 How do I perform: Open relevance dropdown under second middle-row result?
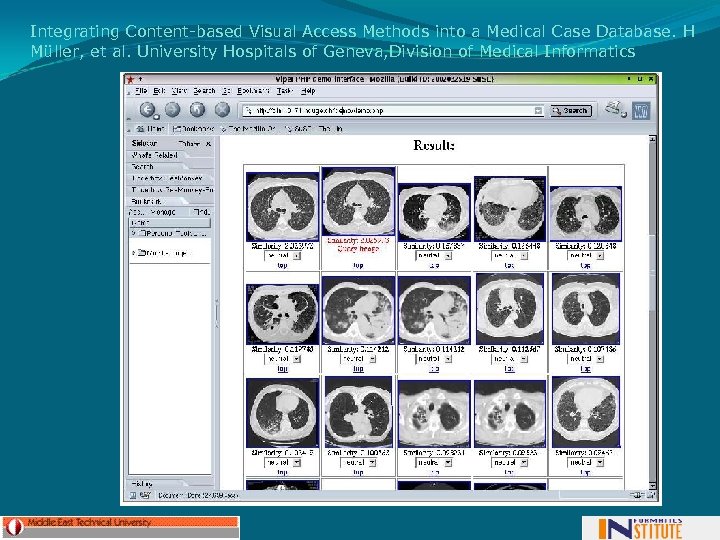point(358,359)
